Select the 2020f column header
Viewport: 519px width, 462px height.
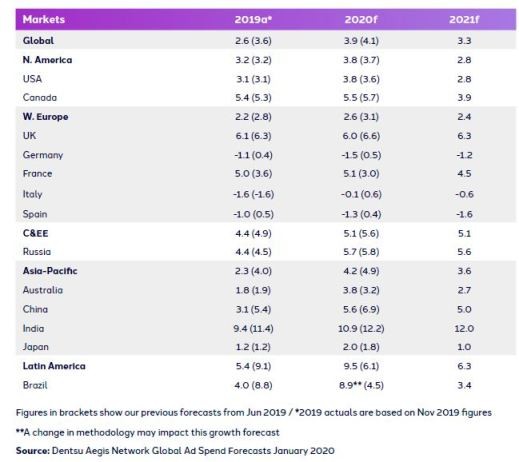click(x=361, y=20)
